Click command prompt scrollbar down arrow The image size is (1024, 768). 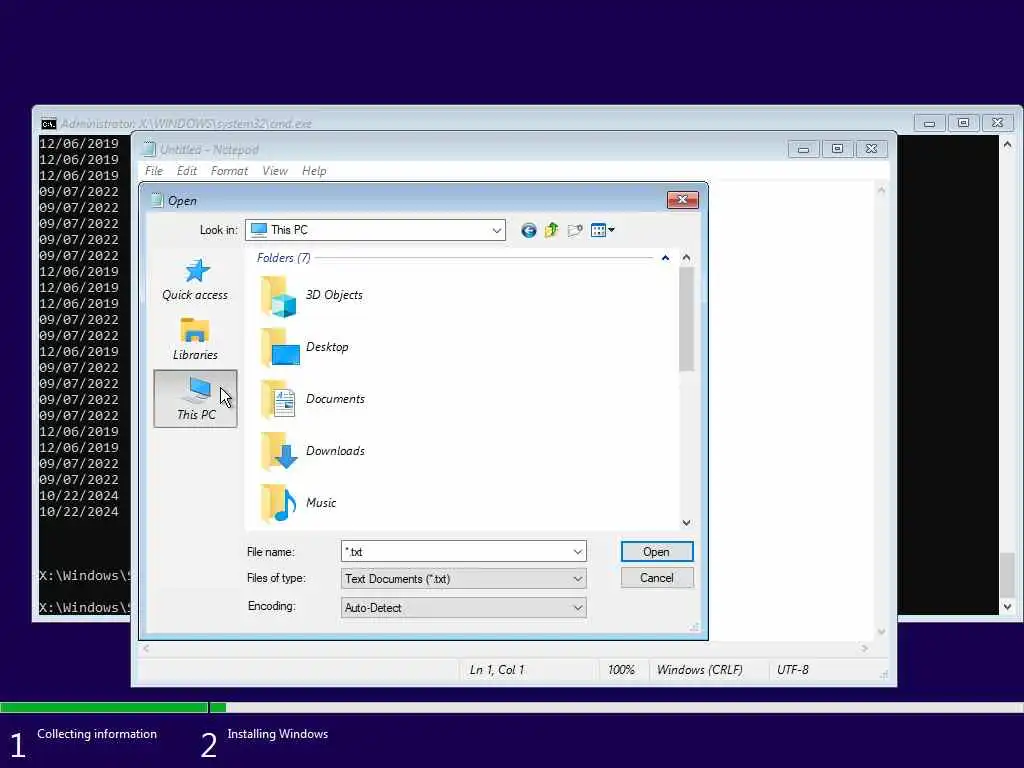(1008, 607)
